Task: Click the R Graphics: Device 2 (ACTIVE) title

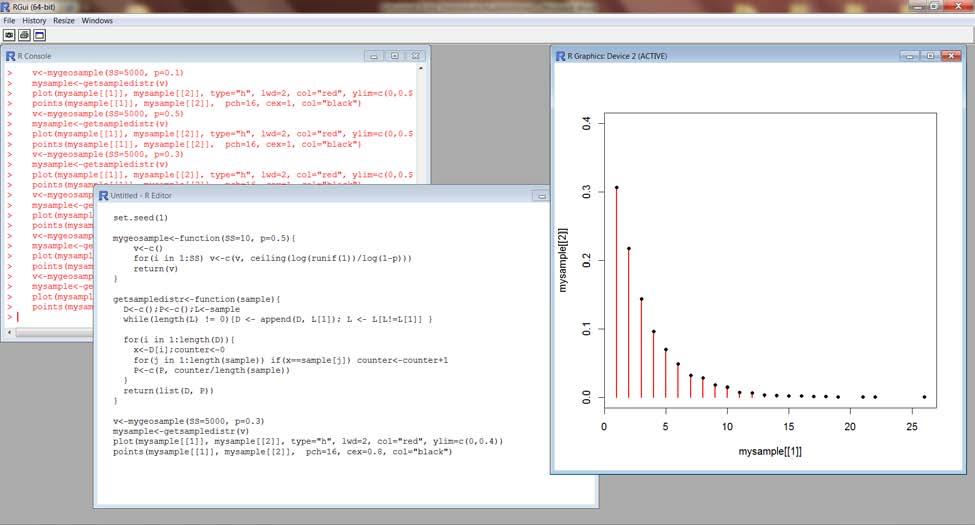Action: pos(617,56)
